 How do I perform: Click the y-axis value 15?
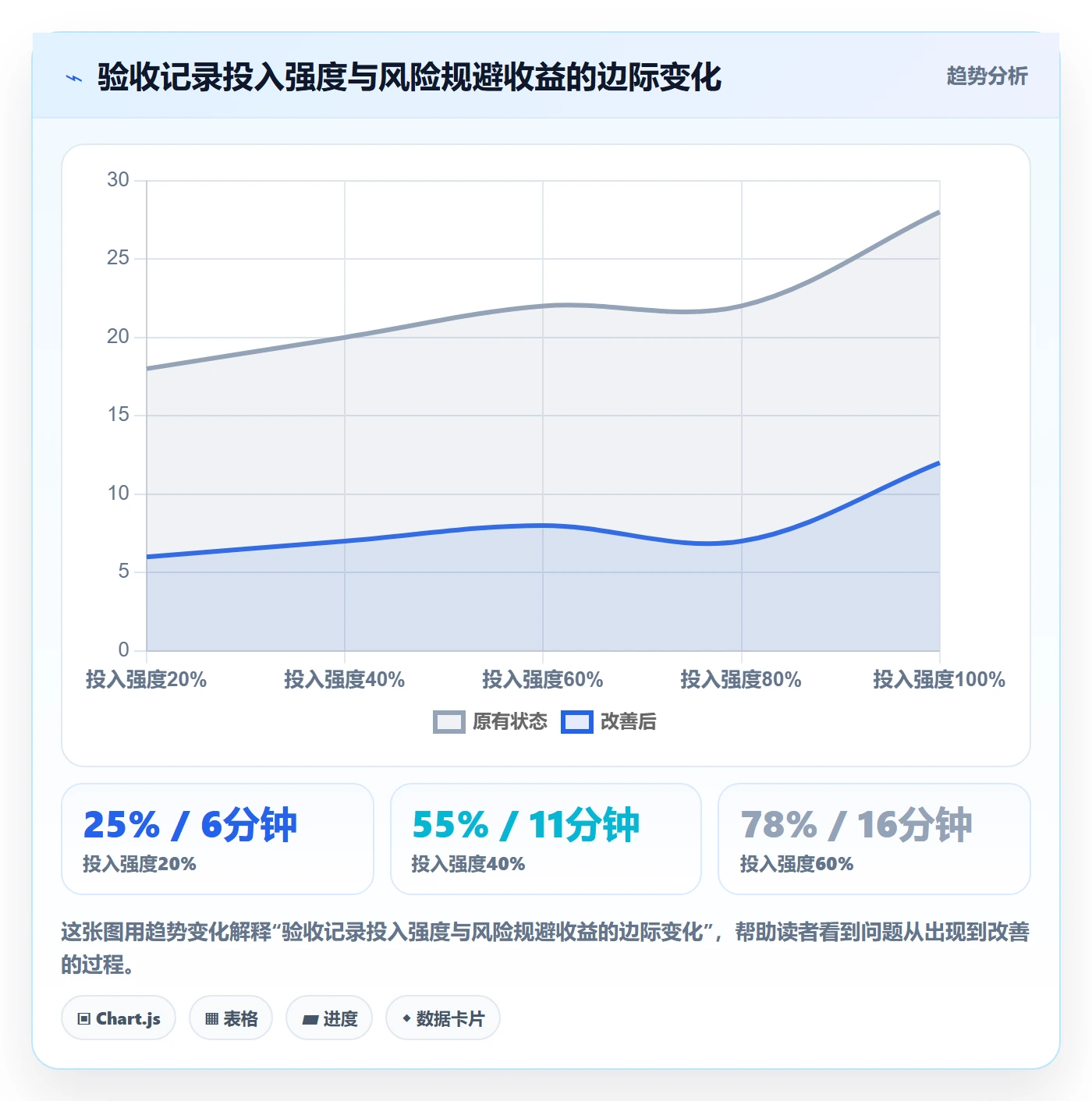(x=118, y=415)
